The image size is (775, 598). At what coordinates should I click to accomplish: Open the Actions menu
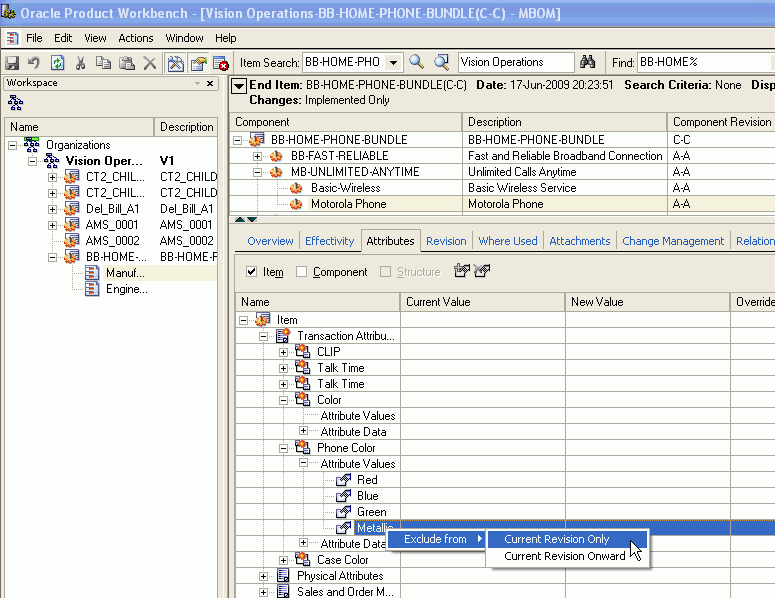click(136, 38)
